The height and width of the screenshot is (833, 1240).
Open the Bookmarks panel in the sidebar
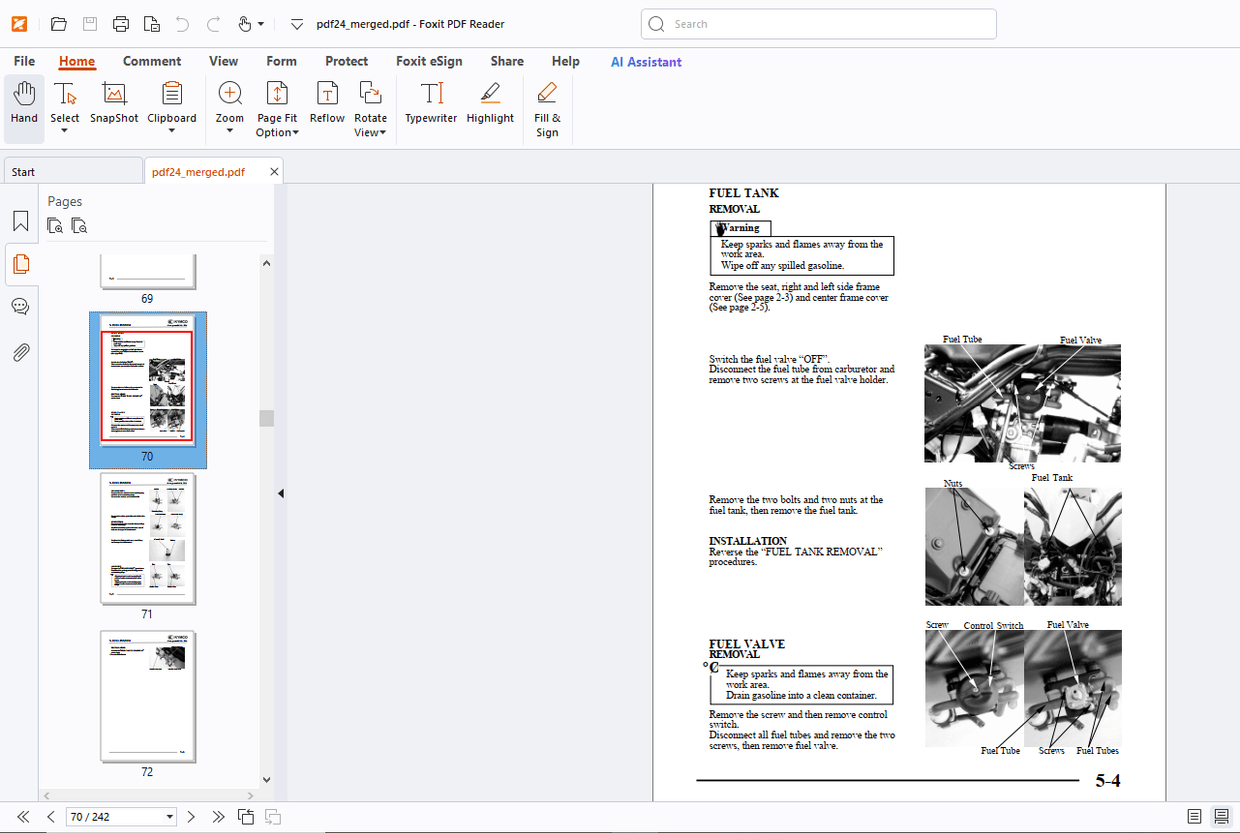click(x=20, y=221)
